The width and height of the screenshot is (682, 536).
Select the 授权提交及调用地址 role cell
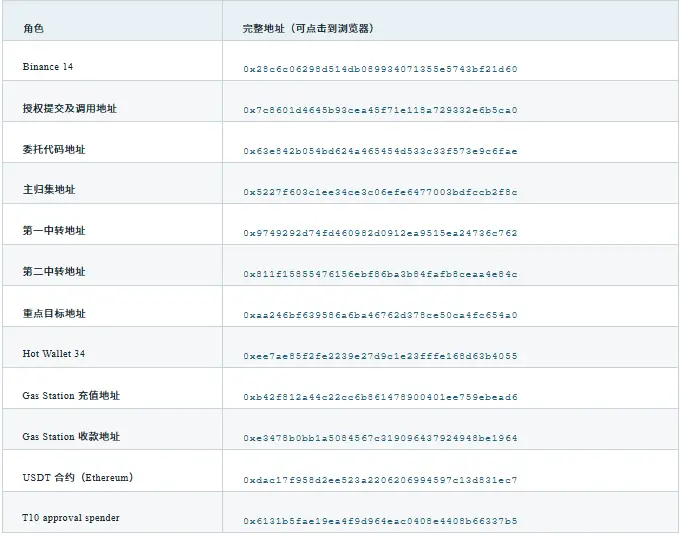112,101
